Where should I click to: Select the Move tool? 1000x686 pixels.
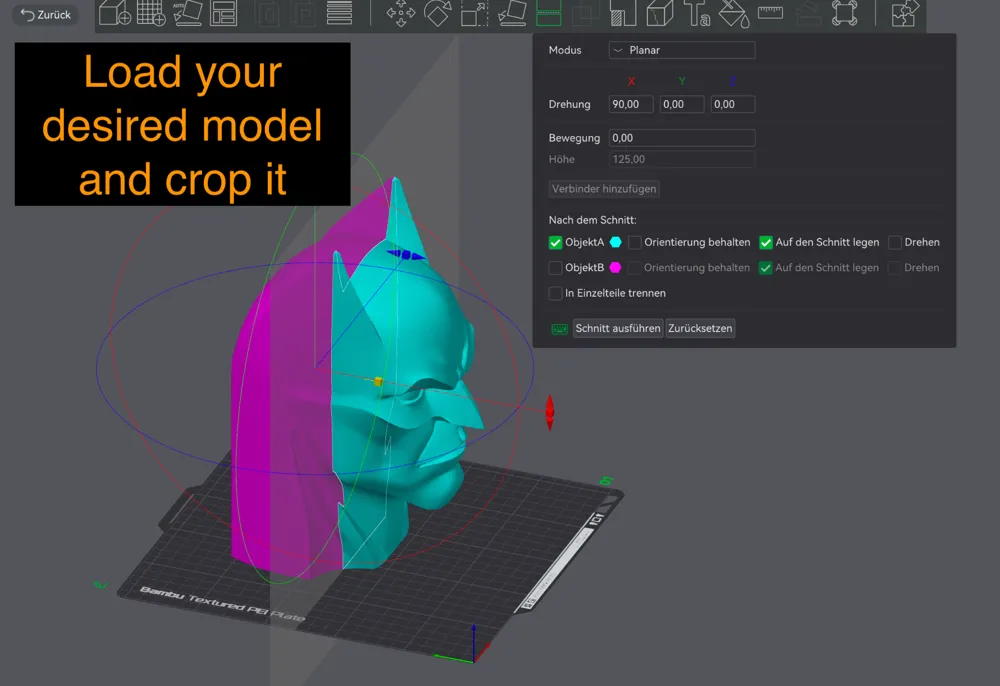click(x=401, y=14)
